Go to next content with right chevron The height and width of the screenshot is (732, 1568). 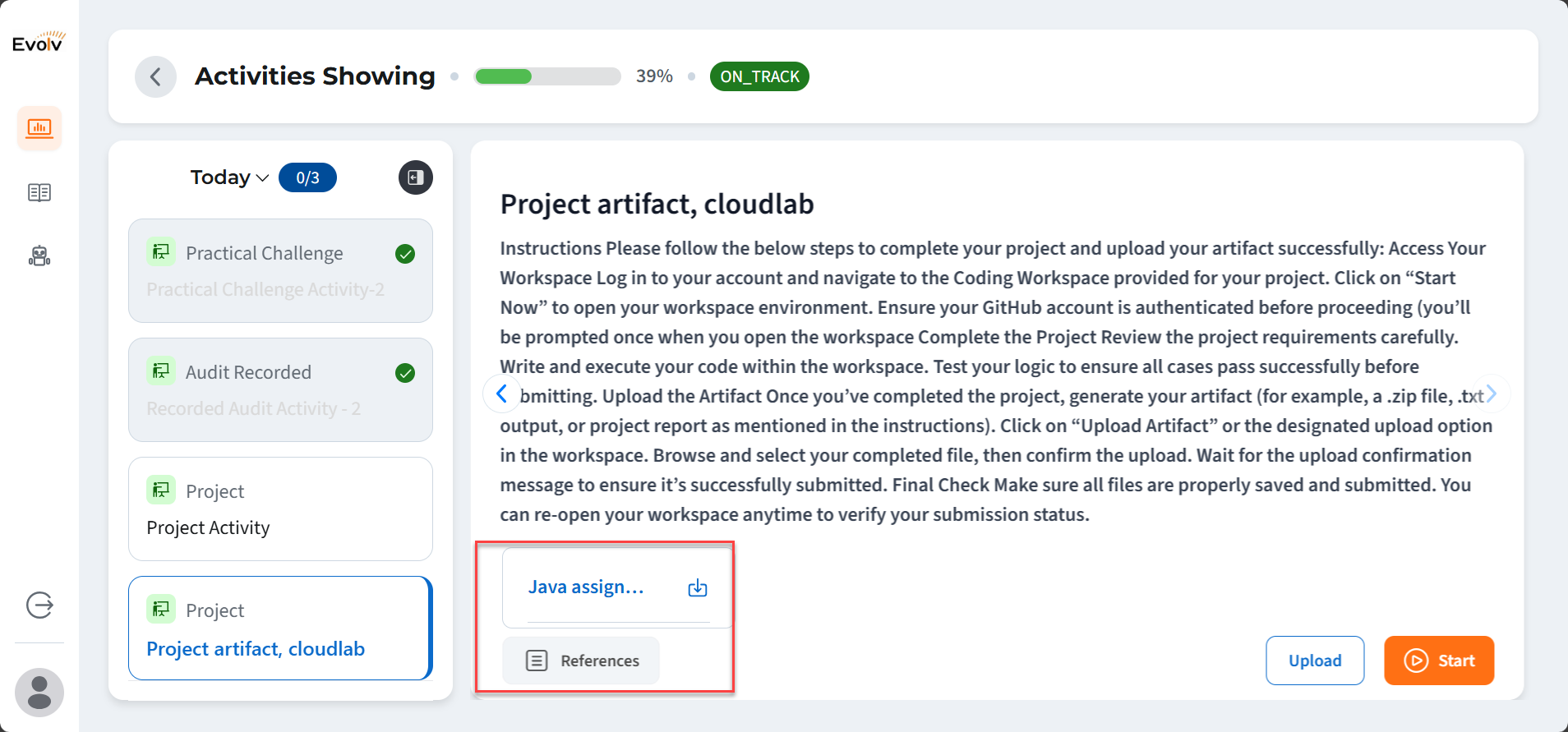click(x=1492, y=394)
